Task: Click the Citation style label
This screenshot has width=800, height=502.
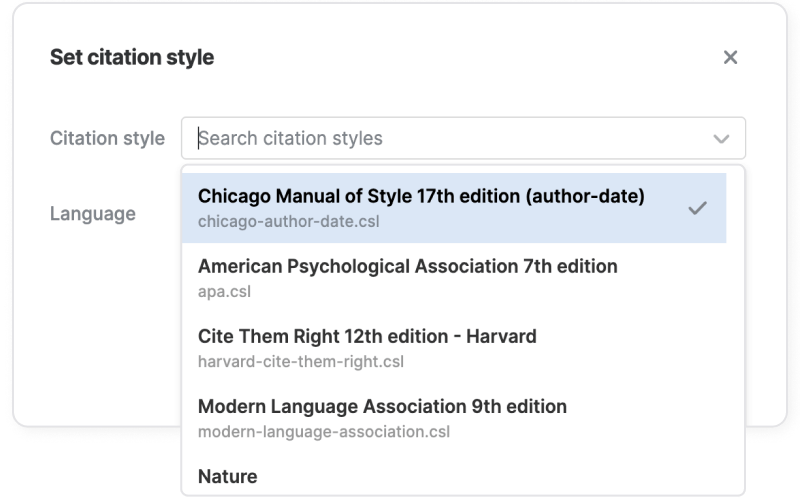Action: pyautogui.click(x=107, y=138)
